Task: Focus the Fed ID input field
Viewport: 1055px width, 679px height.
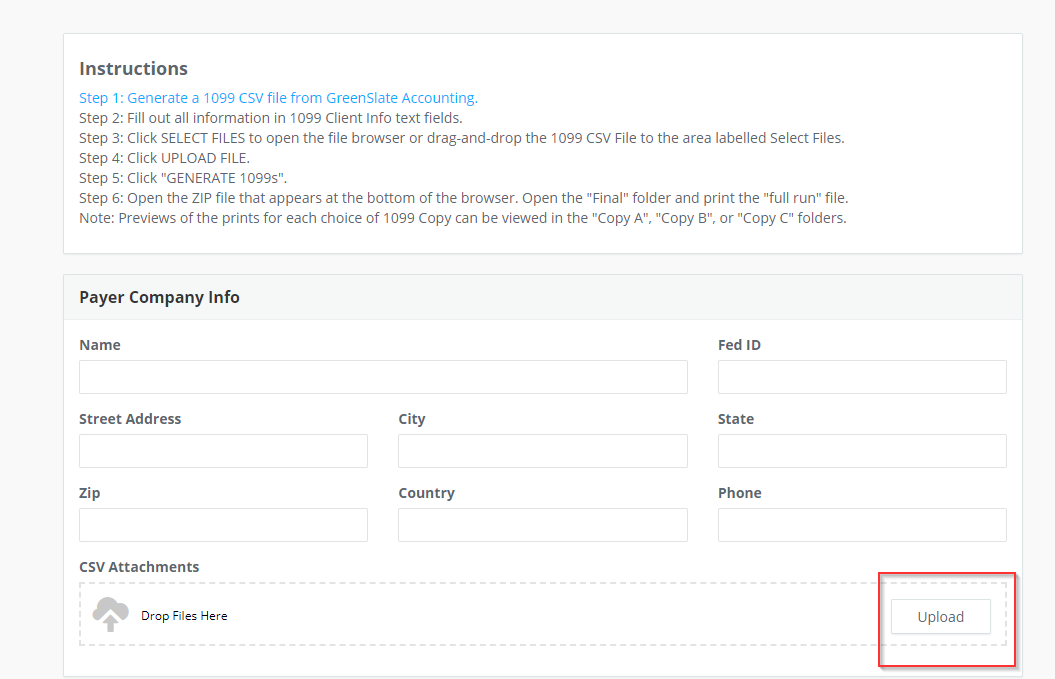Action: click(x=862, y=377)
